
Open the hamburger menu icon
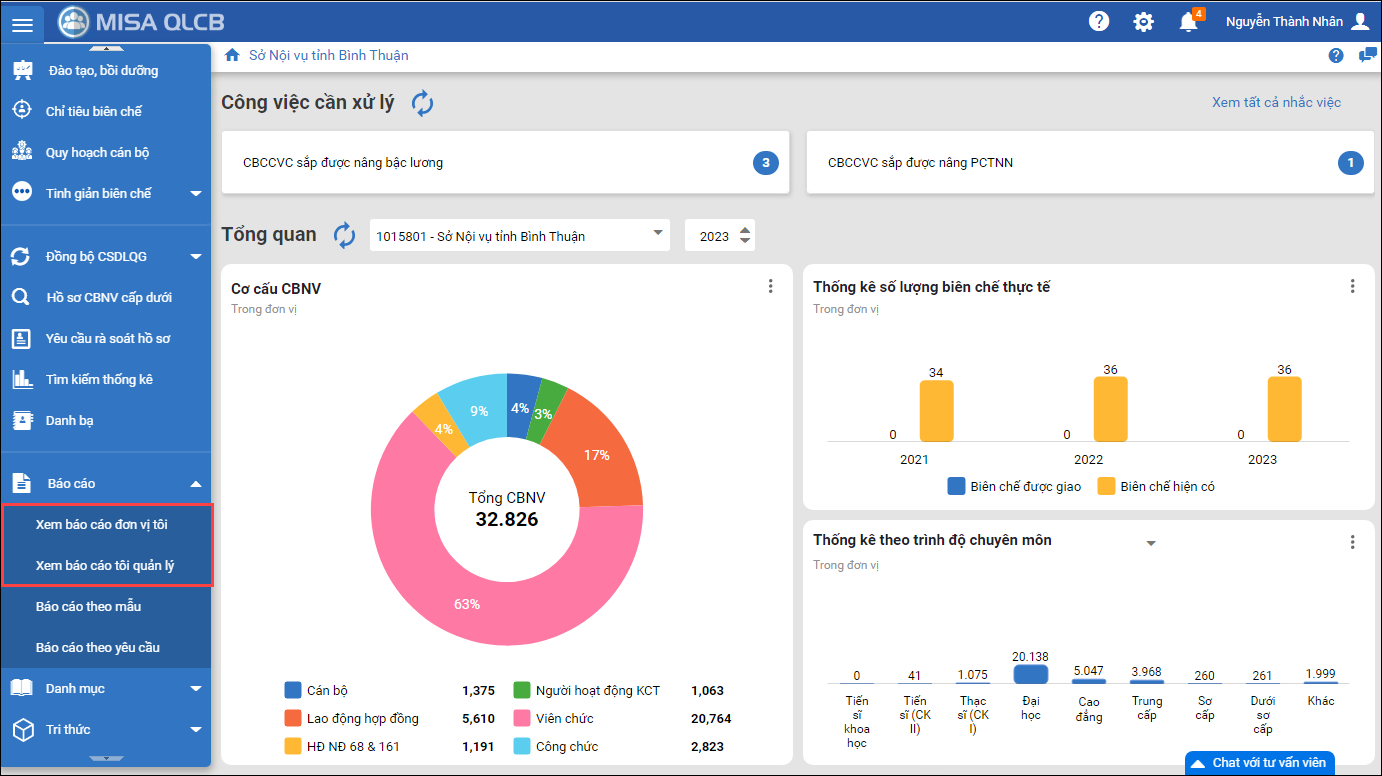[22, 22]
